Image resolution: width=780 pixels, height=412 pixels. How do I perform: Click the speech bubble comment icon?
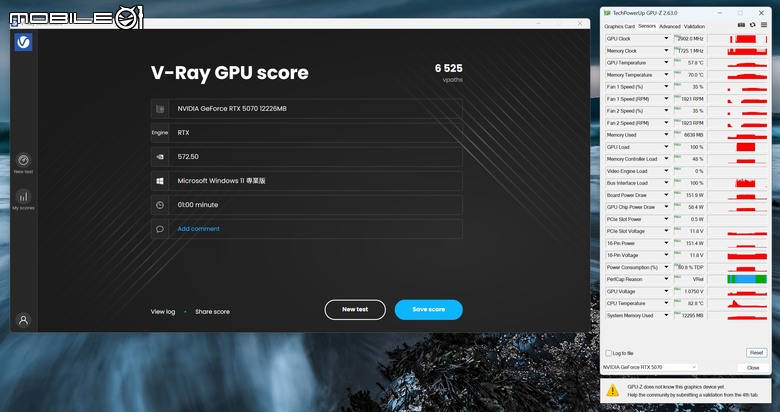[x=160, y=229]
